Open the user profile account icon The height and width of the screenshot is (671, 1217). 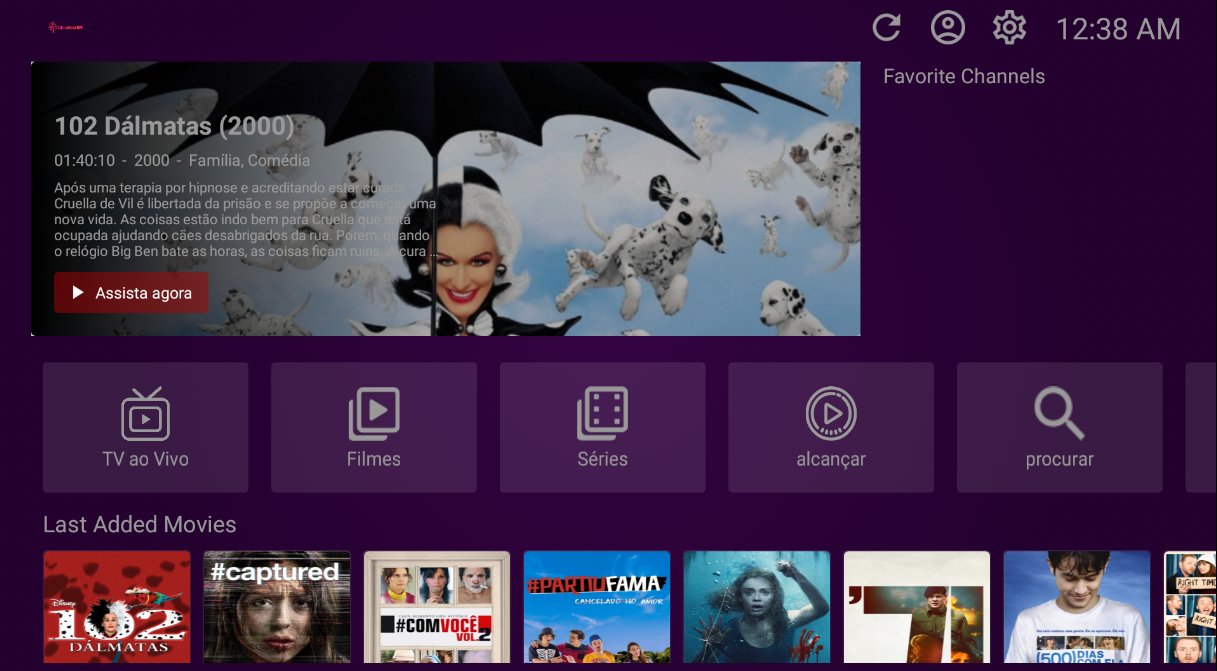(948, 28)
